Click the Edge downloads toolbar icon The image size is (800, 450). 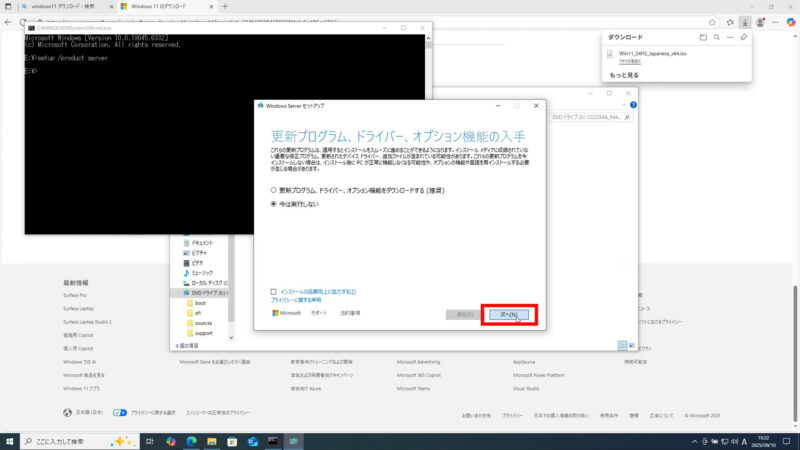click(744, 21)
